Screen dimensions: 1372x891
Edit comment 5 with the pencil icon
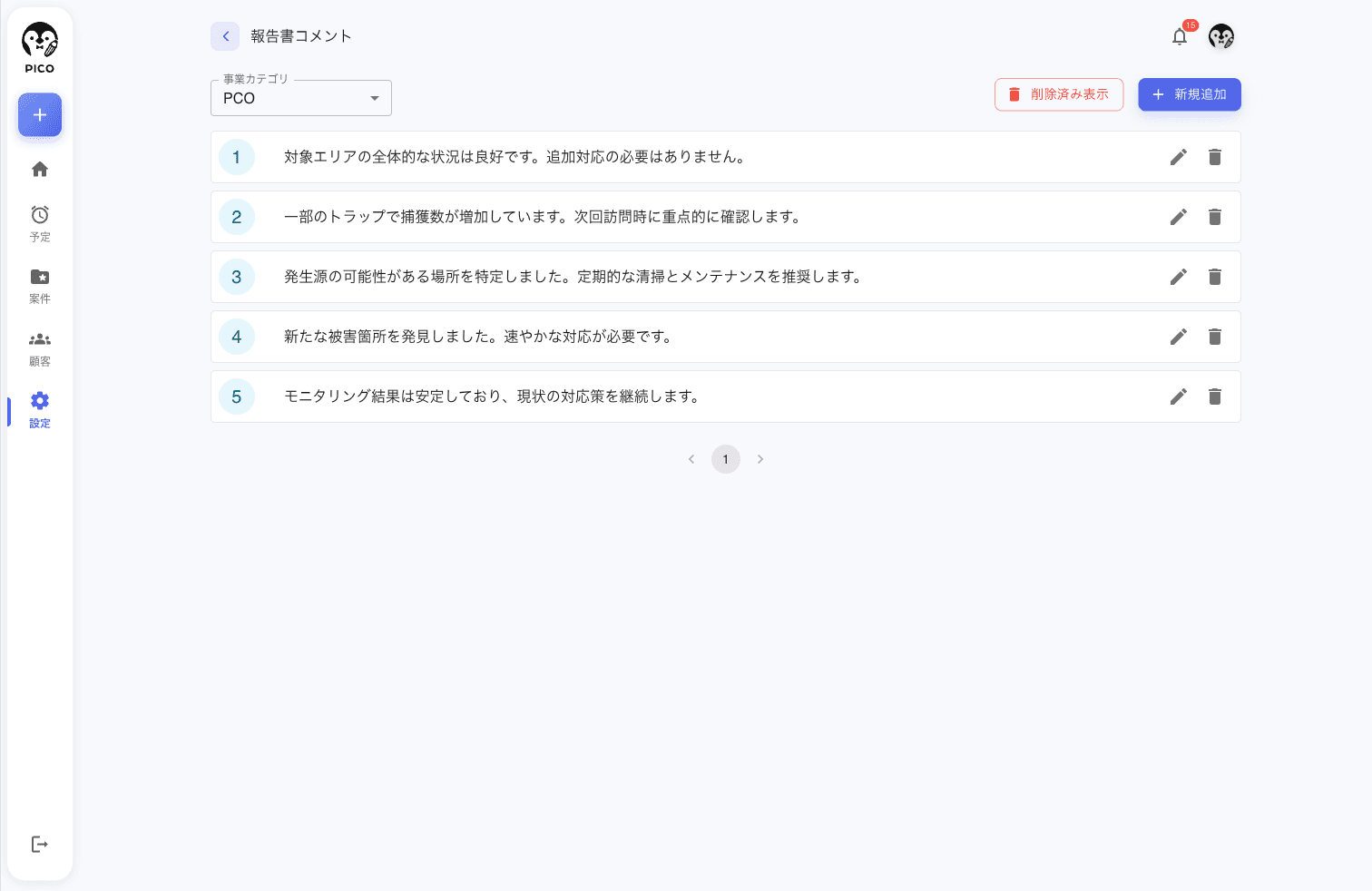point(1179,397)
